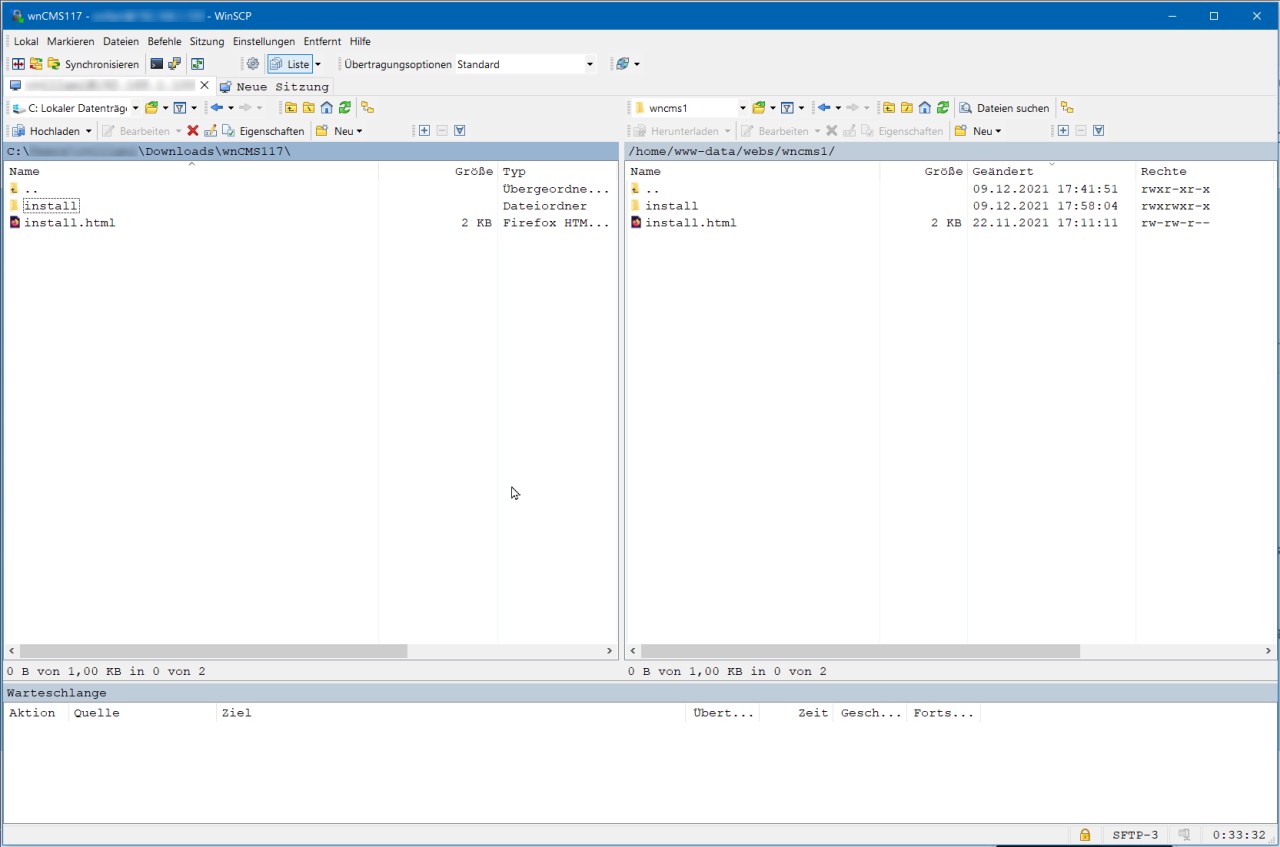Click the Dateien suchen button
The width and height of the screenshot is (1280, 847).
tap(1004, 108)
